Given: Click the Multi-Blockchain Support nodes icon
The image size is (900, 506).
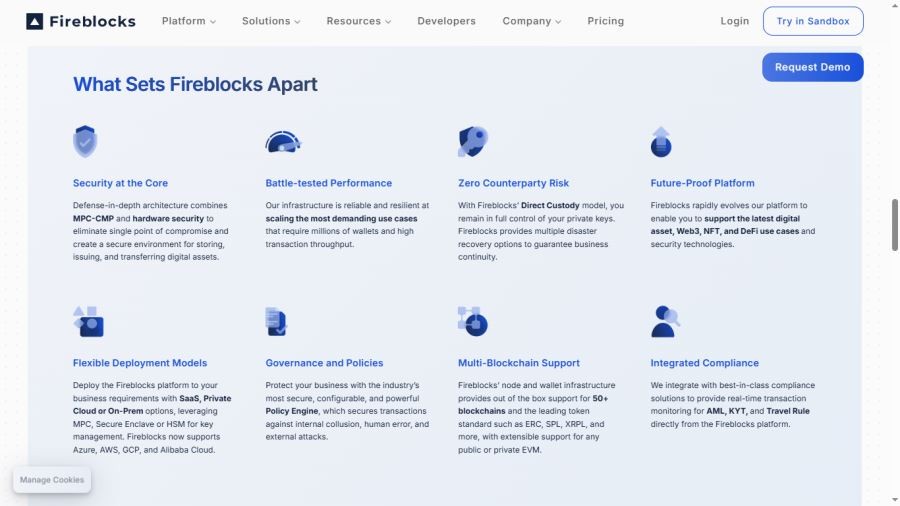Looking at the screenshot, I should tap(473, 321).
